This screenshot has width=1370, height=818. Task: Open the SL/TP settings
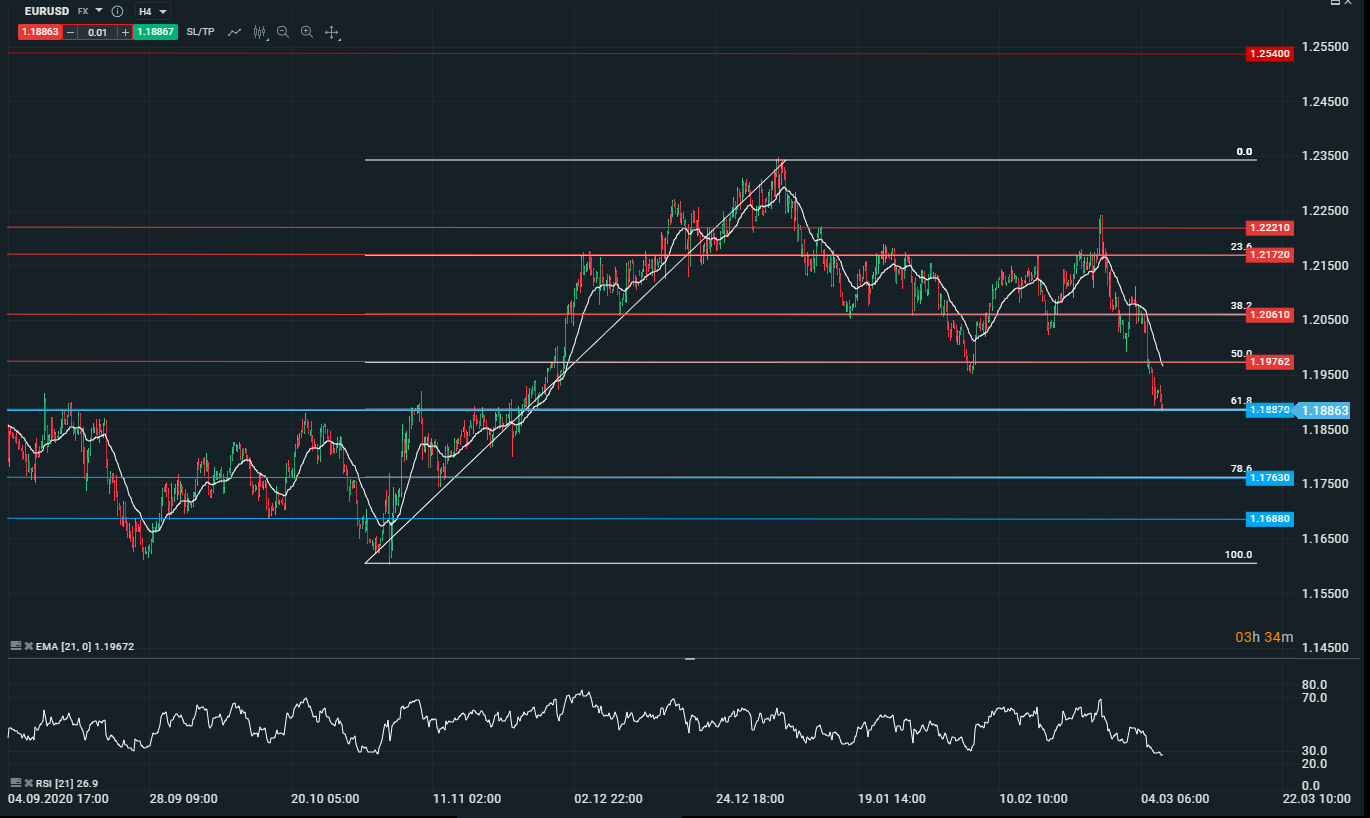tap(200, 32)
